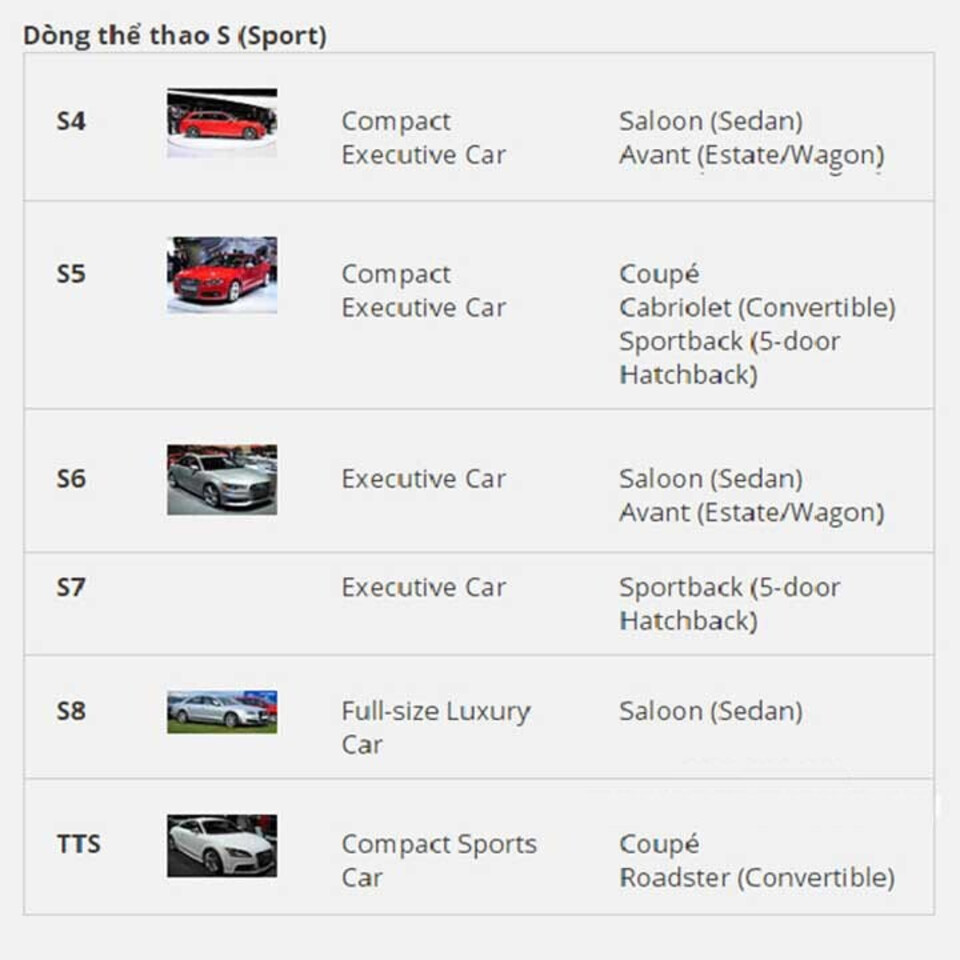Screen dimensions: 960x960
Task: Select the S5 model label
Action: pos(71,274)
